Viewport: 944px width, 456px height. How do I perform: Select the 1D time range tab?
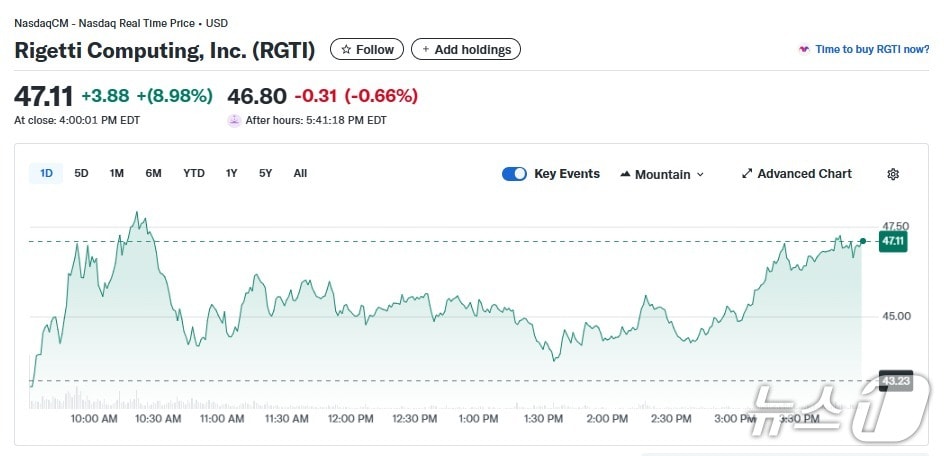point(46,173)
